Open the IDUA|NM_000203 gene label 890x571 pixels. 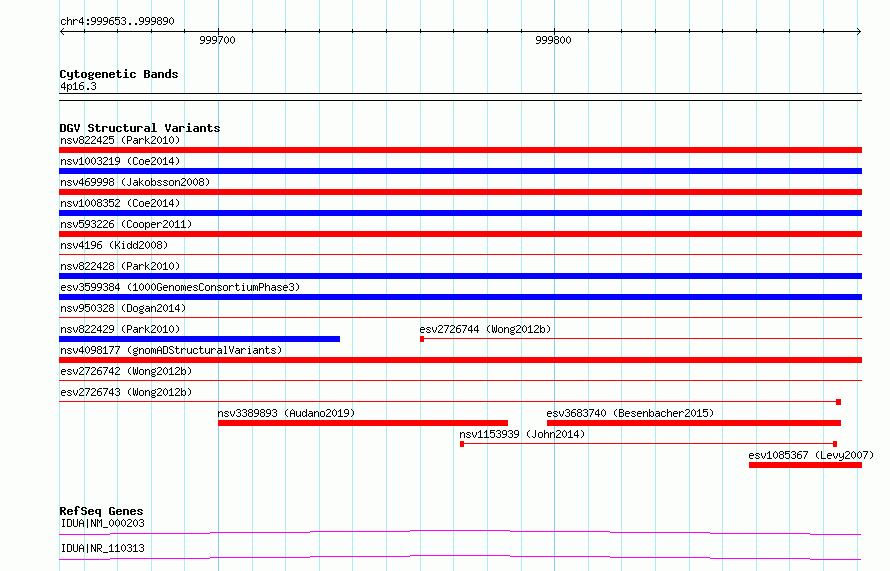[102, 523]
